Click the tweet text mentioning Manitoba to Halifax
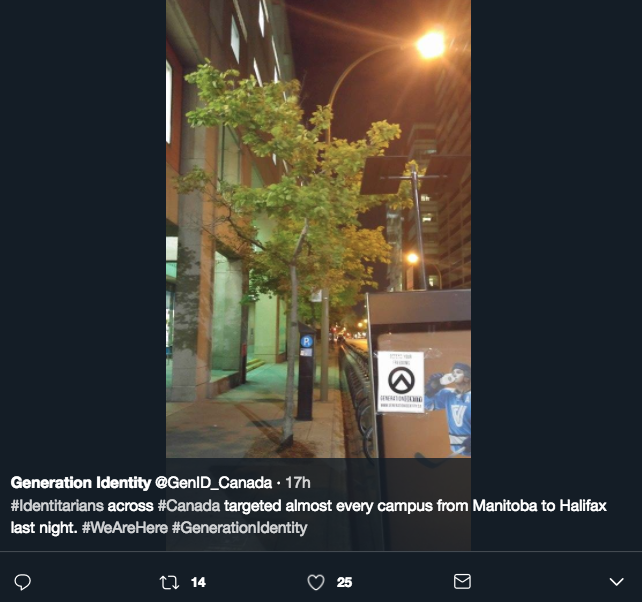Image resolution: width=642 pixels, height=602 pixels. pos(309,517)
